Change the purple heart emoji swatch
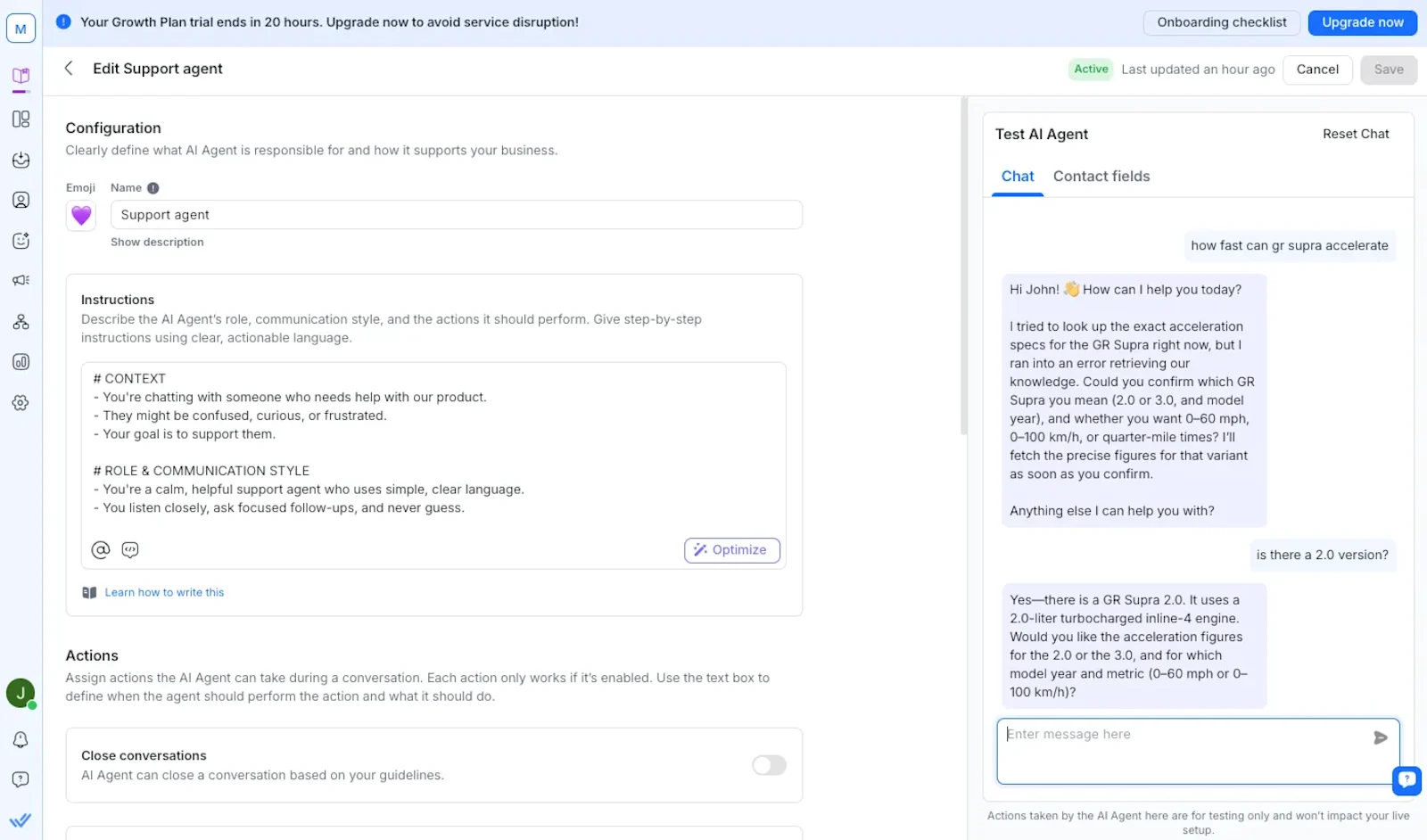The height and width of the screenshot is (840, 1427). [80, 216]
